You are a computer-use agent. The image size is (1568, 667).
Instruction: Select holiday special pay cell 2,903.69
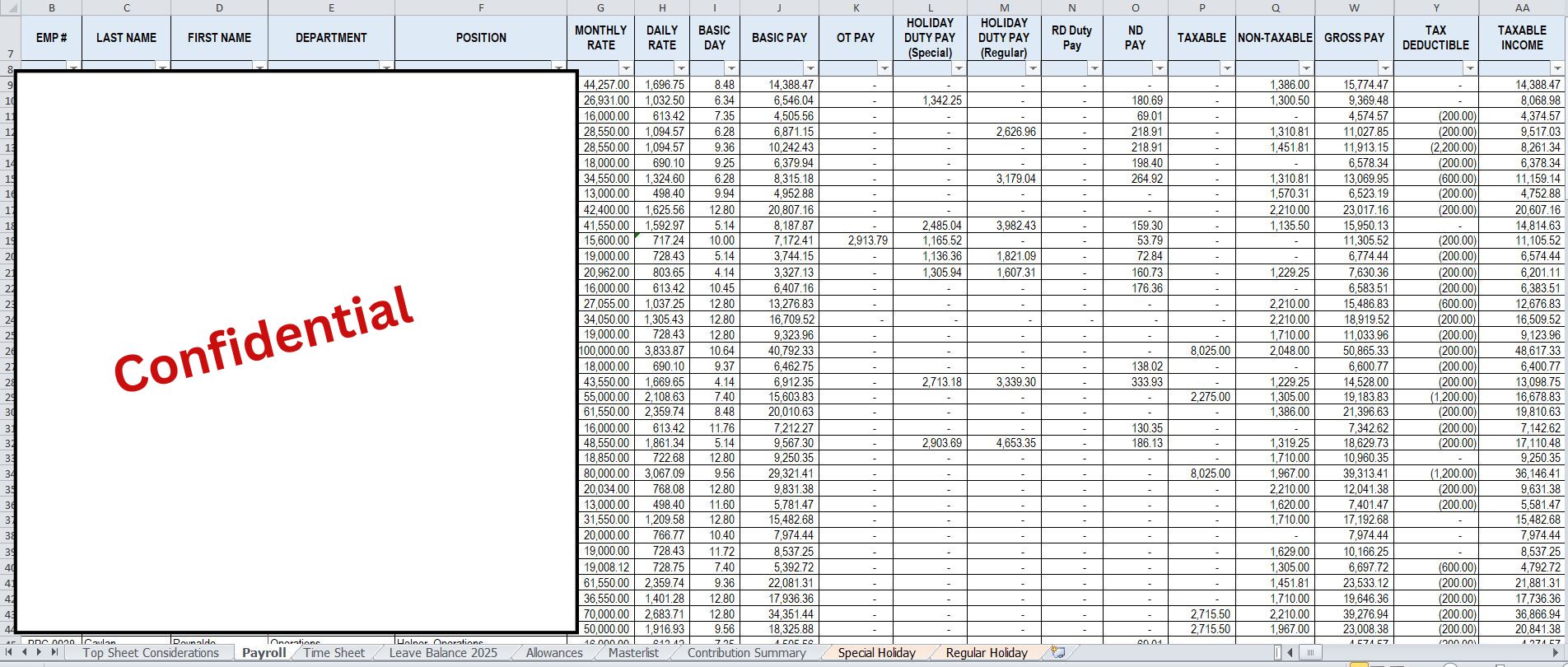point(930,443)
